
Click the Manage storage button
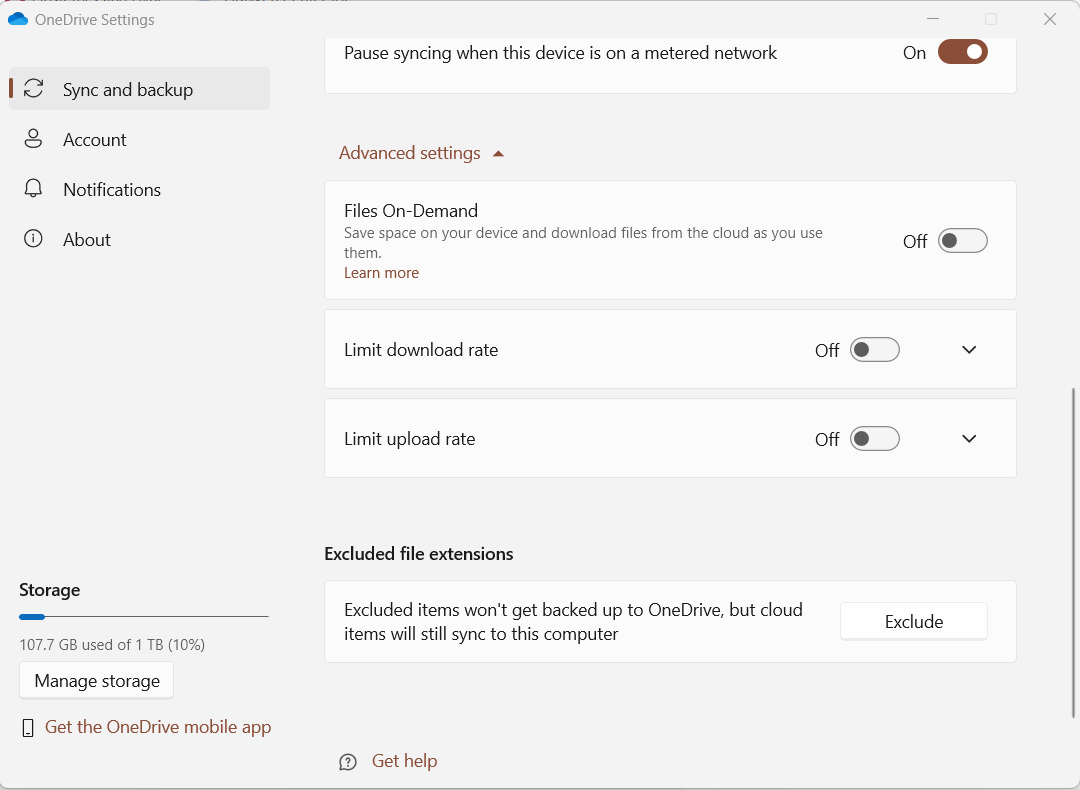[x=96, y=680]
